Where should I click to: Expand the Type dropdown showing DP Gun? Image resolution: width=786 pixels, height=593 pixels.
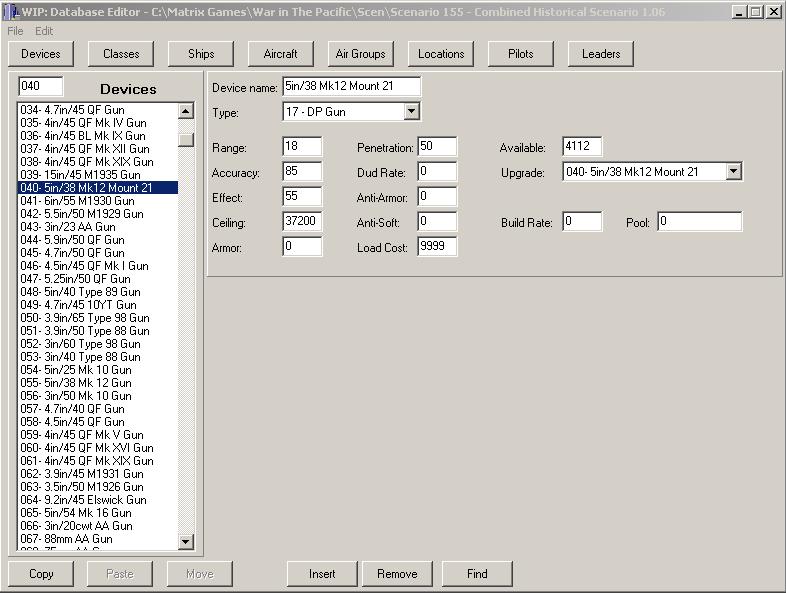[x=412, y=112]
